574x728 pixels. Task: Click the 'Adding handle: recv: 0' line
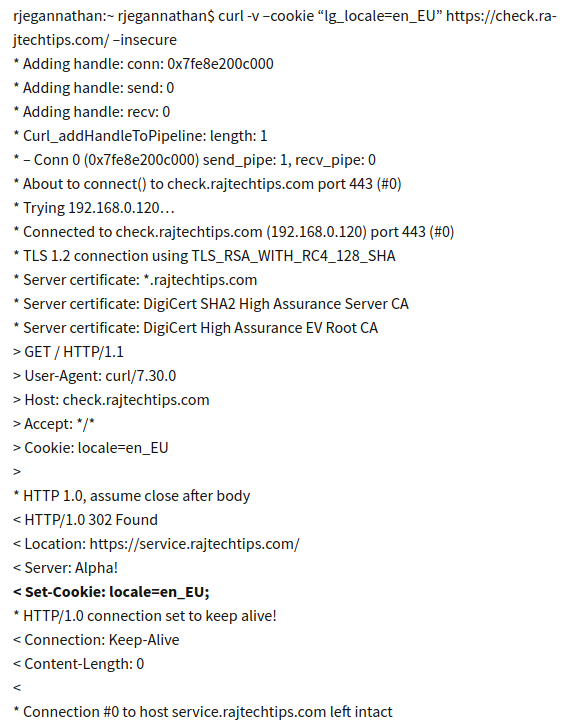click(92, 112)
